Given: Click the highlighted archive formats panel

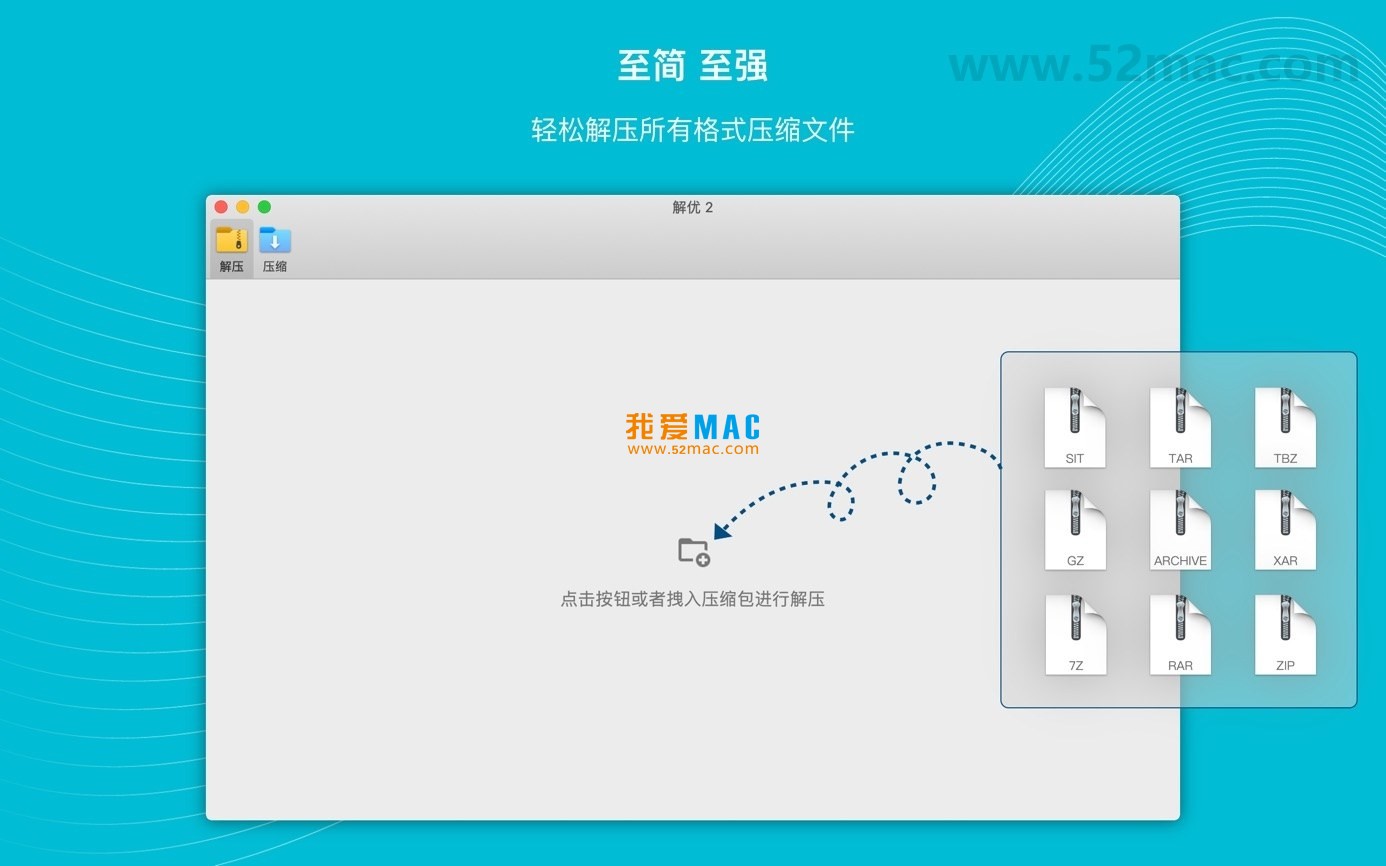Looking at the screenshot, I should click(x=1178, y=528).
